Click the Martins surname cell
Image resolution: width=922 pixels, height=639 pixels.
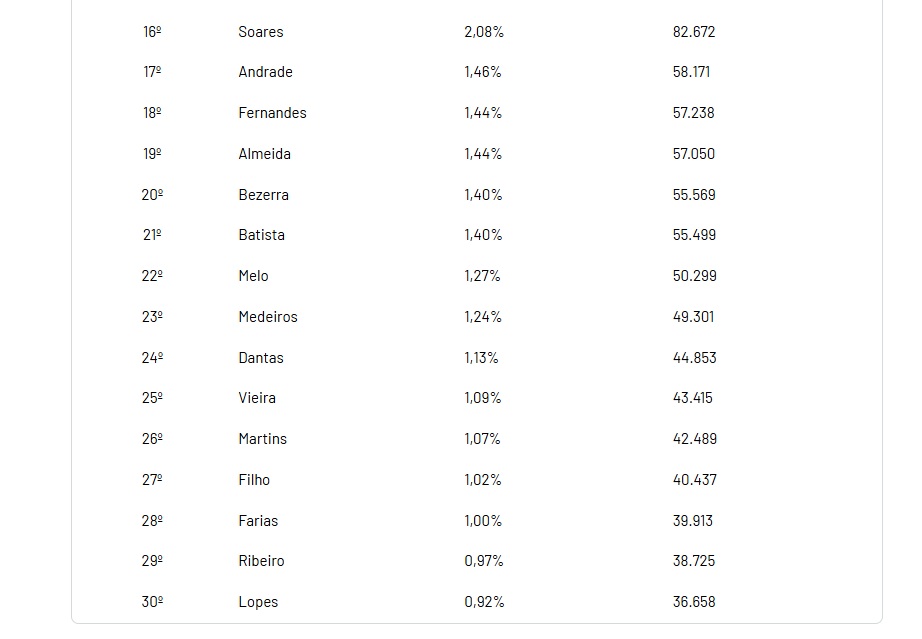pos(262,439)
